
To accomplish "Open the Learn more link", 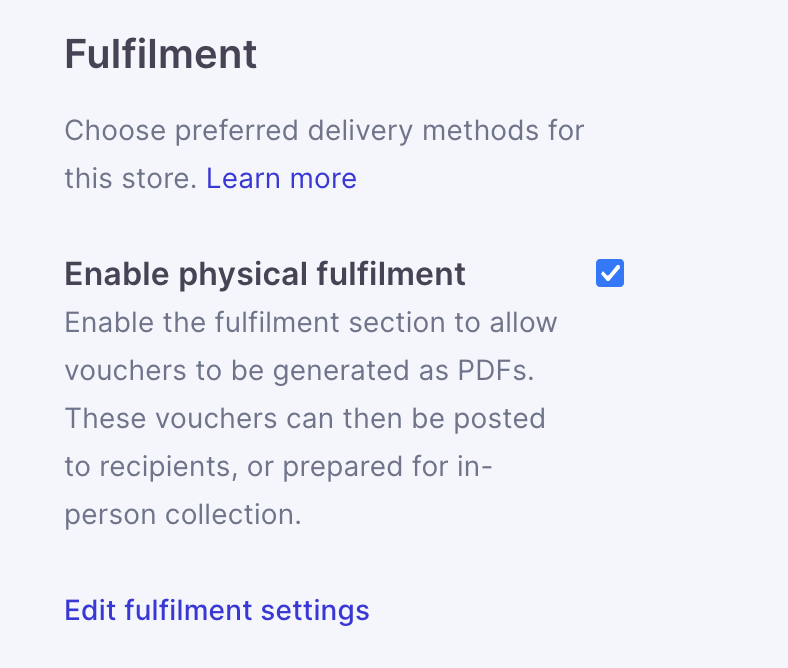I will [x=281, y=179].
